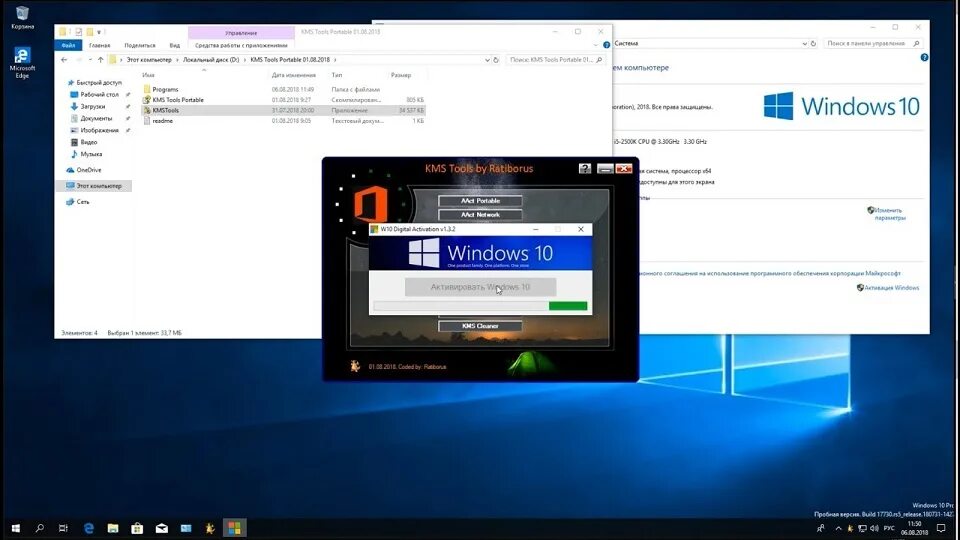
Task: Click the Explorer search field
Action: 556,60
